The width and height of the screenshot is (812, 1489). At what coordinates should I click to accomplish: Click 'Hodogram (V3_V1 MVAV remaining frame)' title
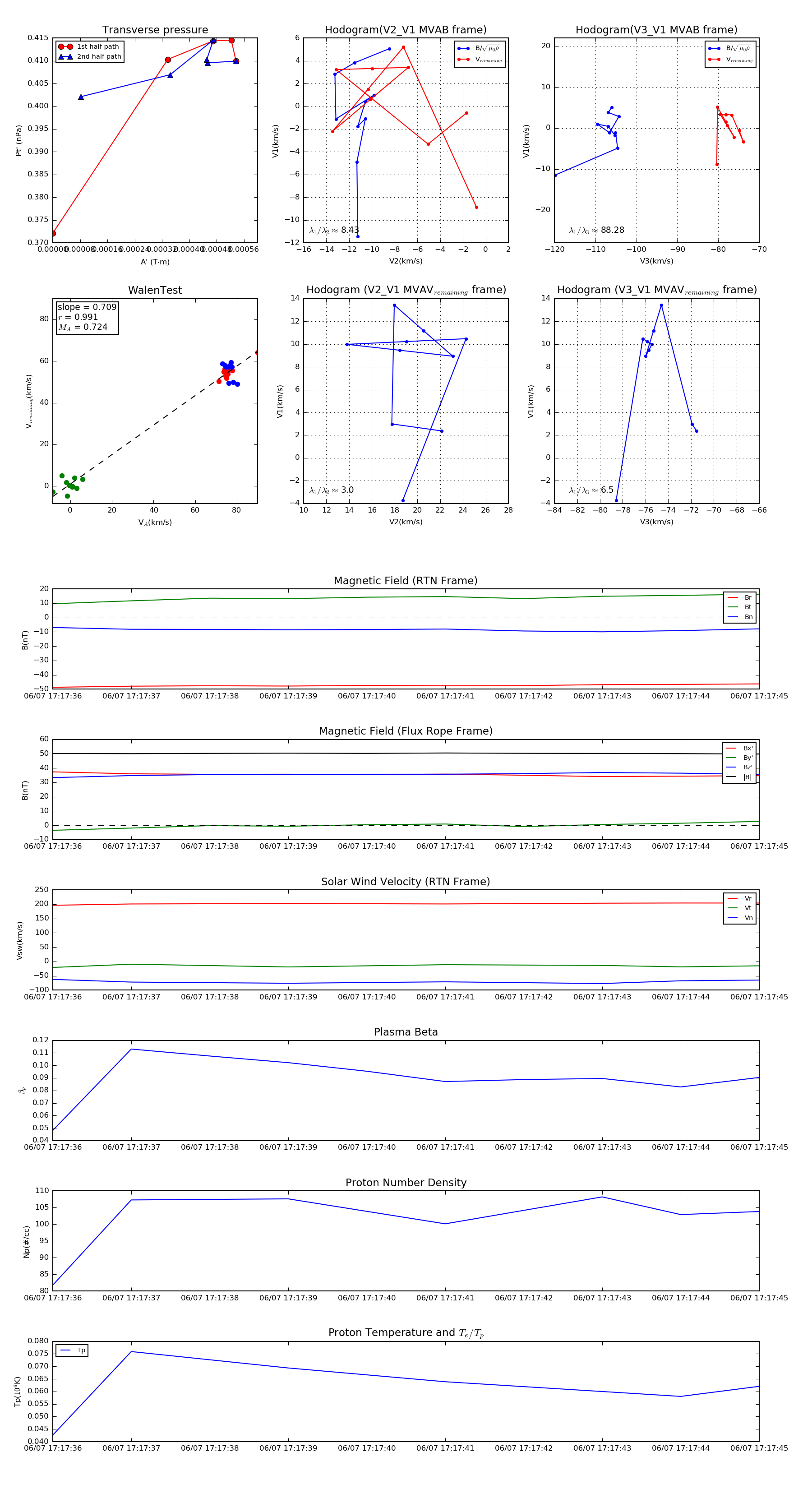(656, 290)
